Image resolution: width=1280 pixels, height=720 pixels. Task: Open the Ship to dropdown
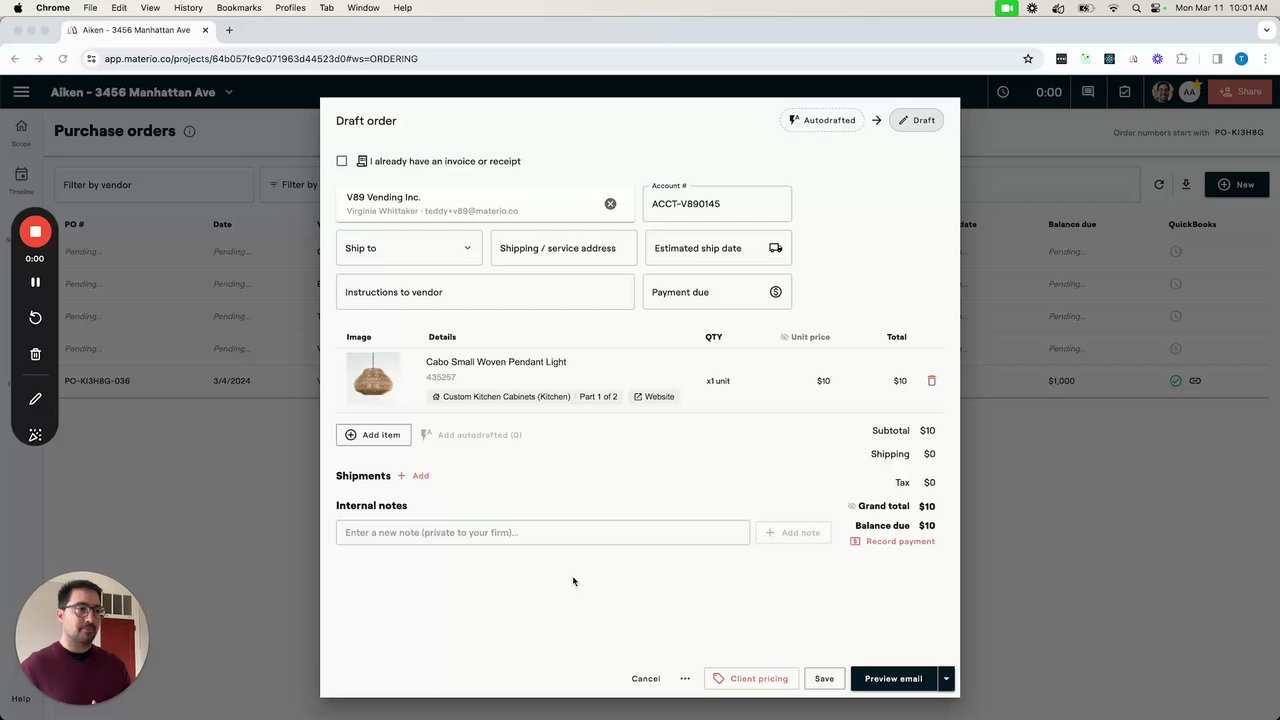click(x=409, y=248)
